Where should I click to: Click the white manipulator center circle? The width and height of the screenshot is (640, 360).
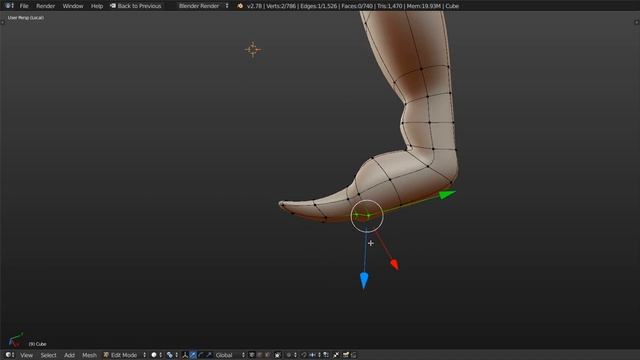tap(367, 216)
